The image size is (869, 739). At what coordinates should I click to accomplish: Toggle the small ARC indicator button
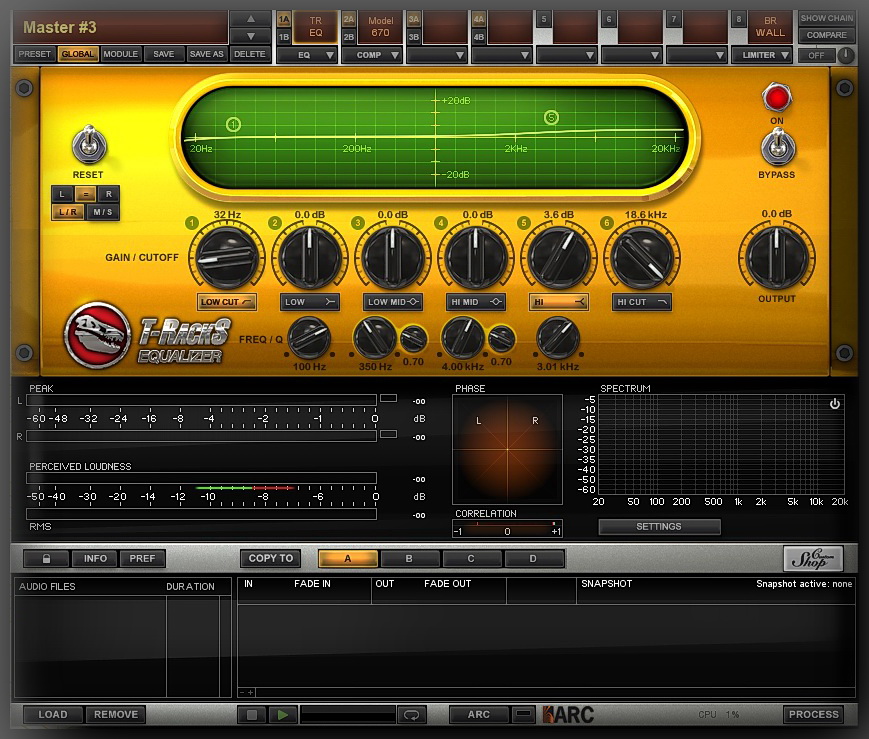pos(523,714)
